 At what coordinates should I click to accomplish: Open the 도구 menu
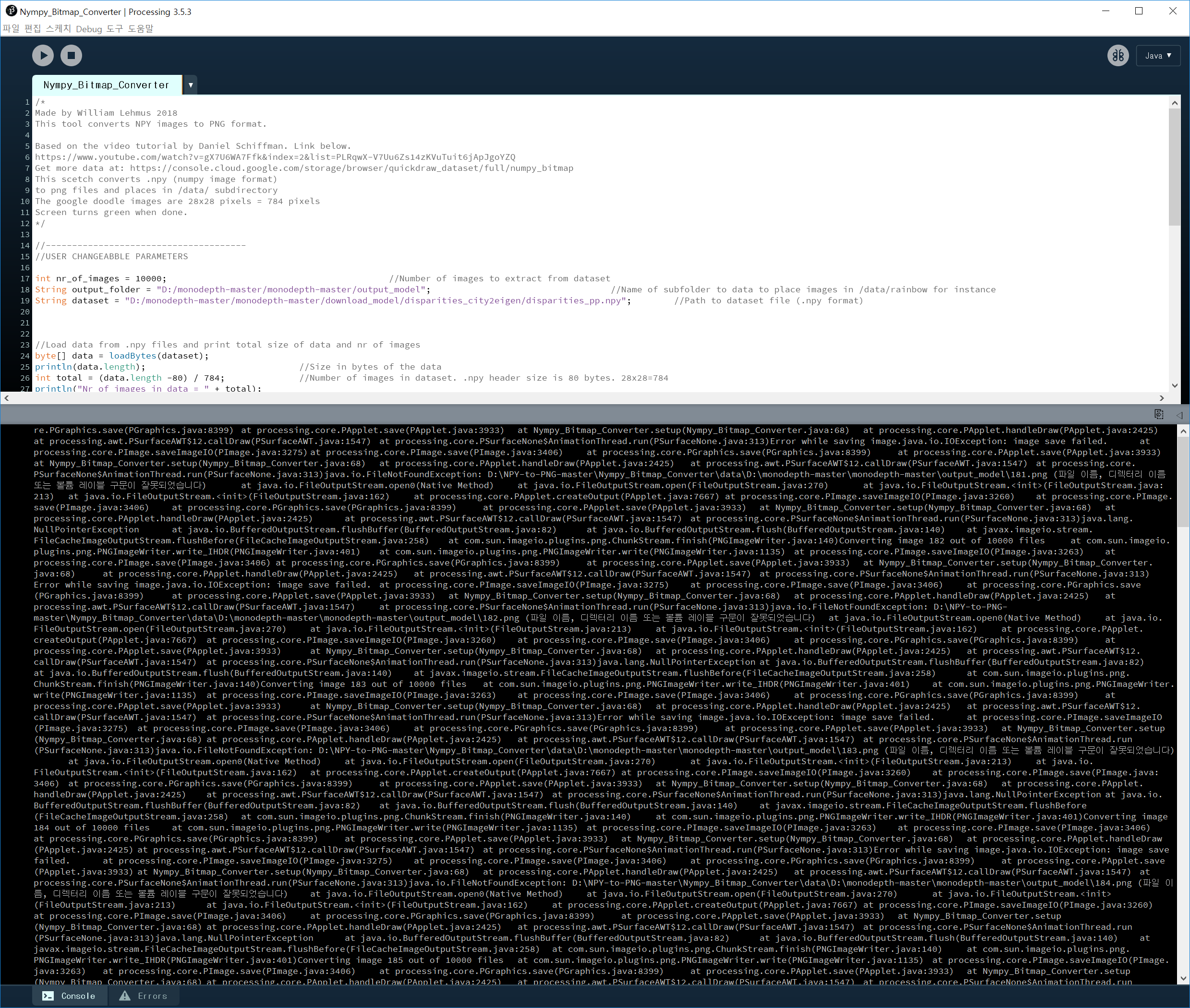click(114, 29)
